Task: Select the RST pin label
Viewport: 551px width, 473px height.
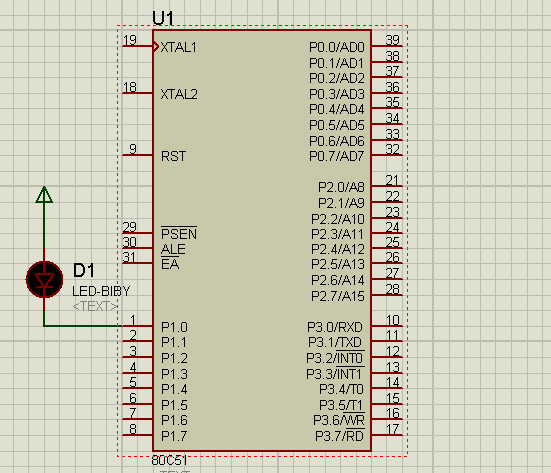Action: point(173,156)
